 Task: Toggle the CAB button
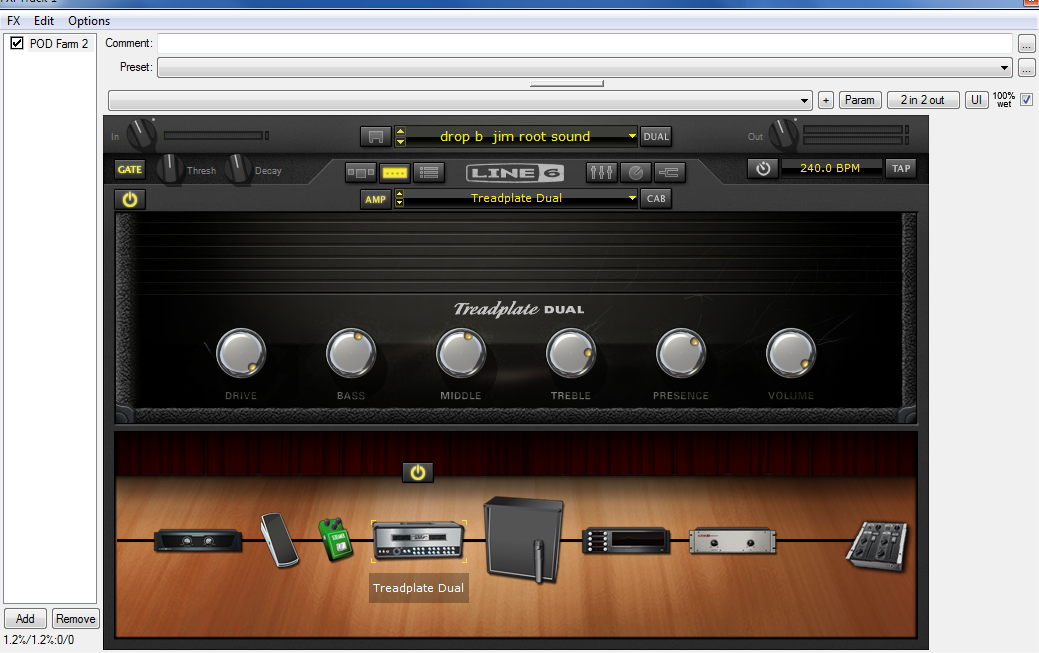click(x=656, y=198)
